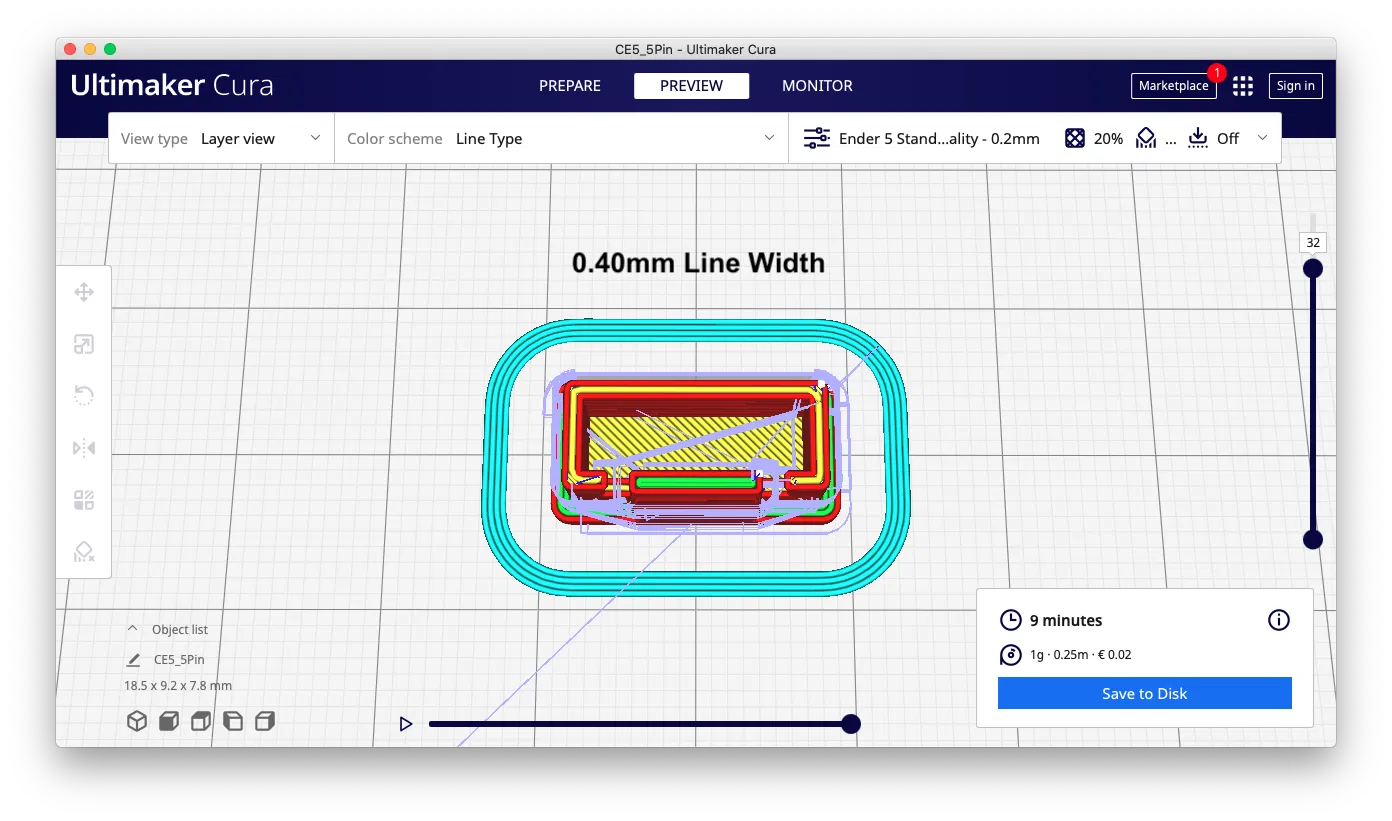Open the Marketplace
This screenshot has width=1392, height=821.
[1173, 86]
